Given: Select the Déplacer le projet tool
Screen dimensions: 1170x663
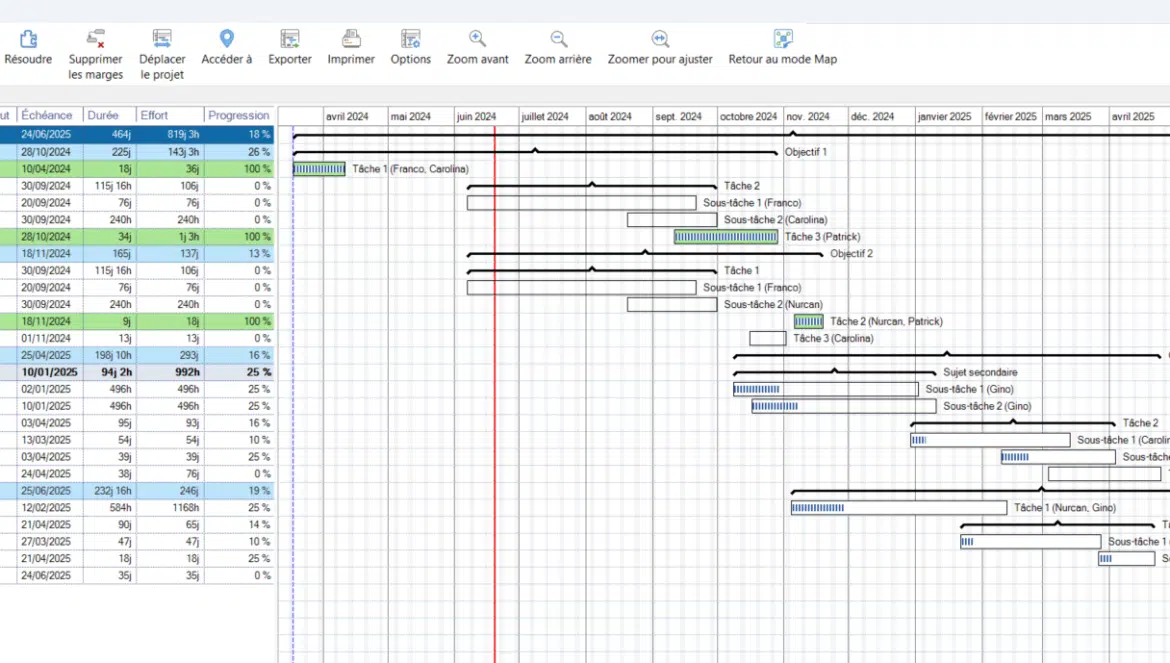Looking at the screenshot, I should tap(162, 39).
